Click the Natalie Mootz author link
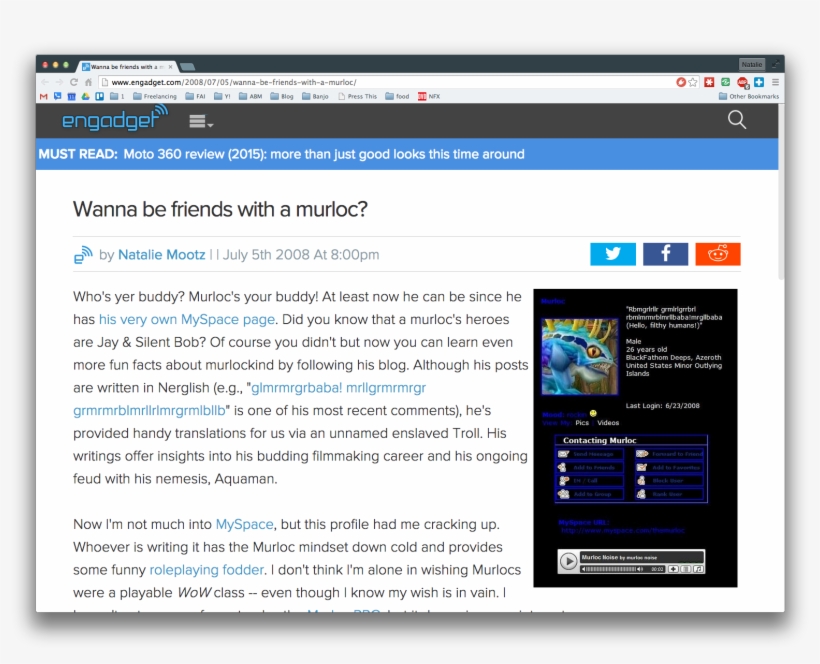 (162, 255)
